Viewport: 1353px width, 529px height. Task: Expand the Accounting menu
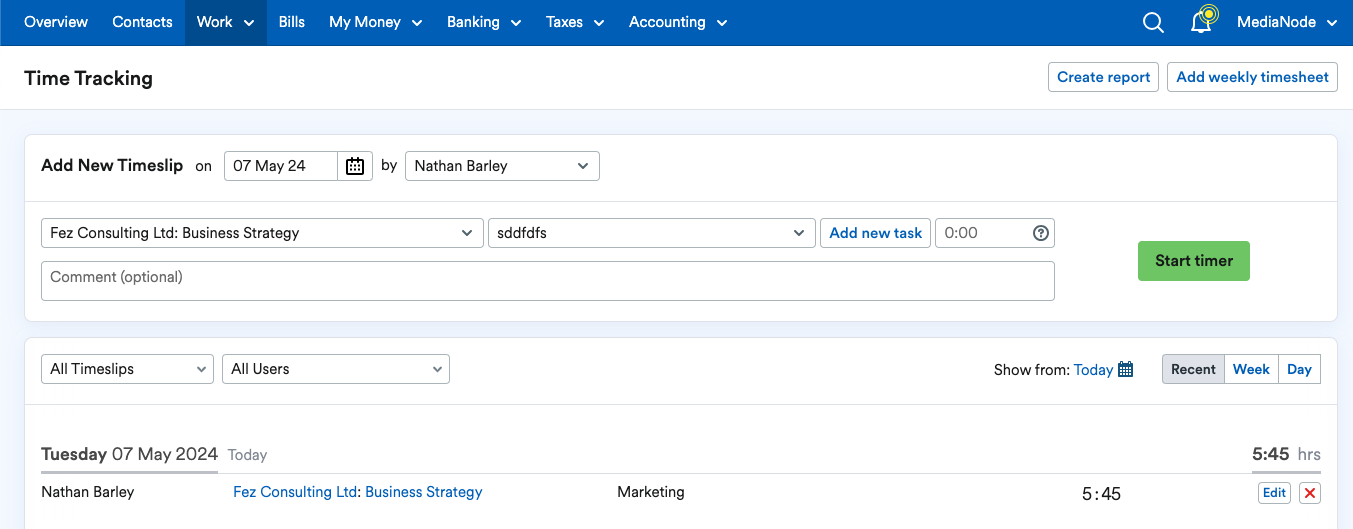pyautogui.click(x=678, y=22)
